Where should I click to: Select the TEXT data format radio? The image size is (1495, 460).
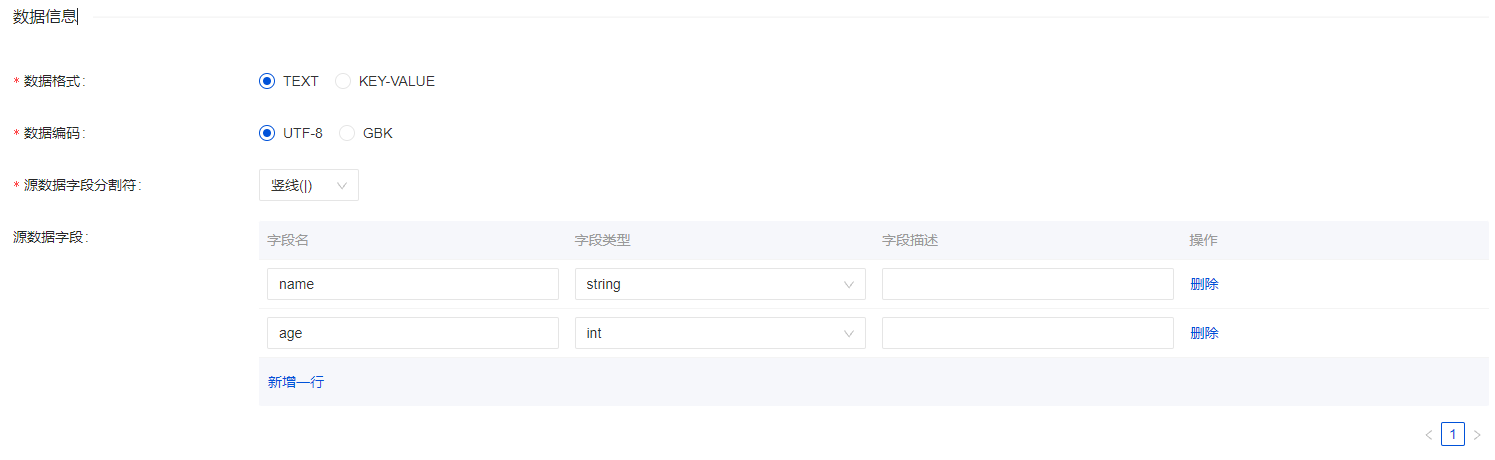tap(267, 82)
